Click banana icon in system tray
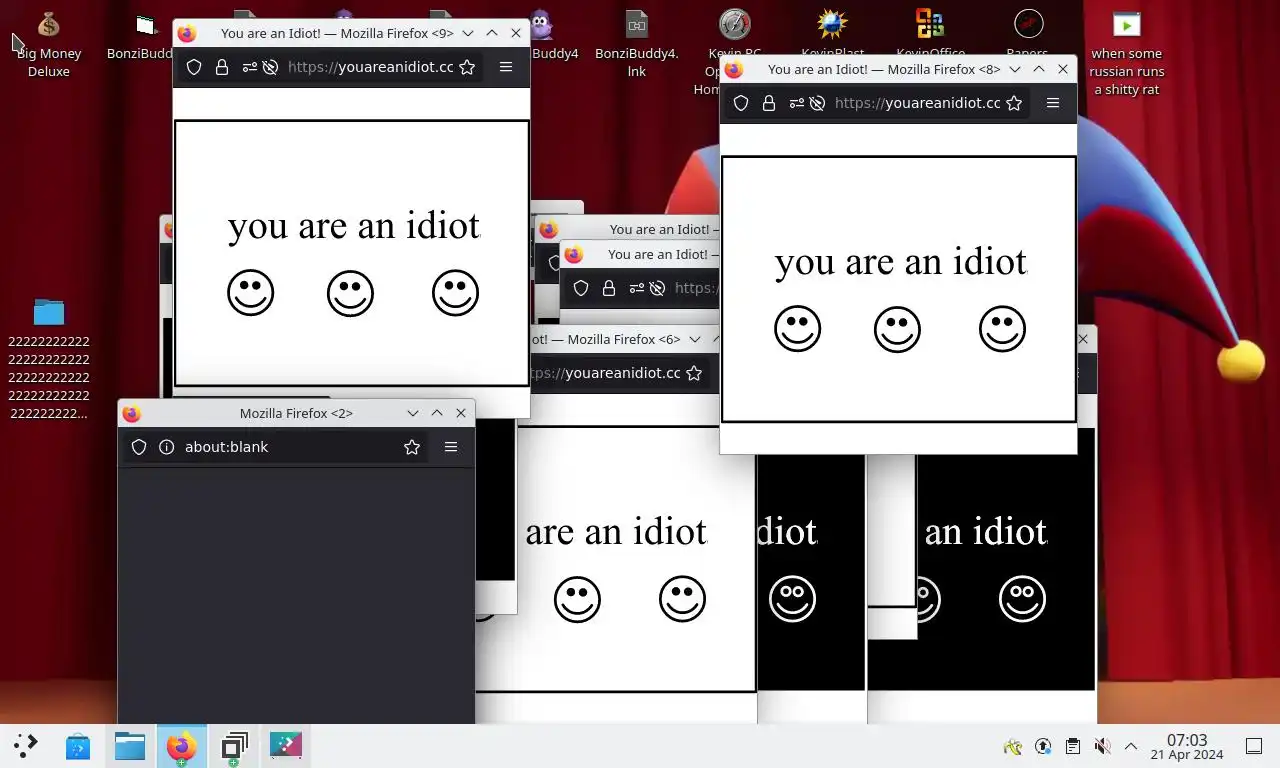 click(x=1013, y=746)
